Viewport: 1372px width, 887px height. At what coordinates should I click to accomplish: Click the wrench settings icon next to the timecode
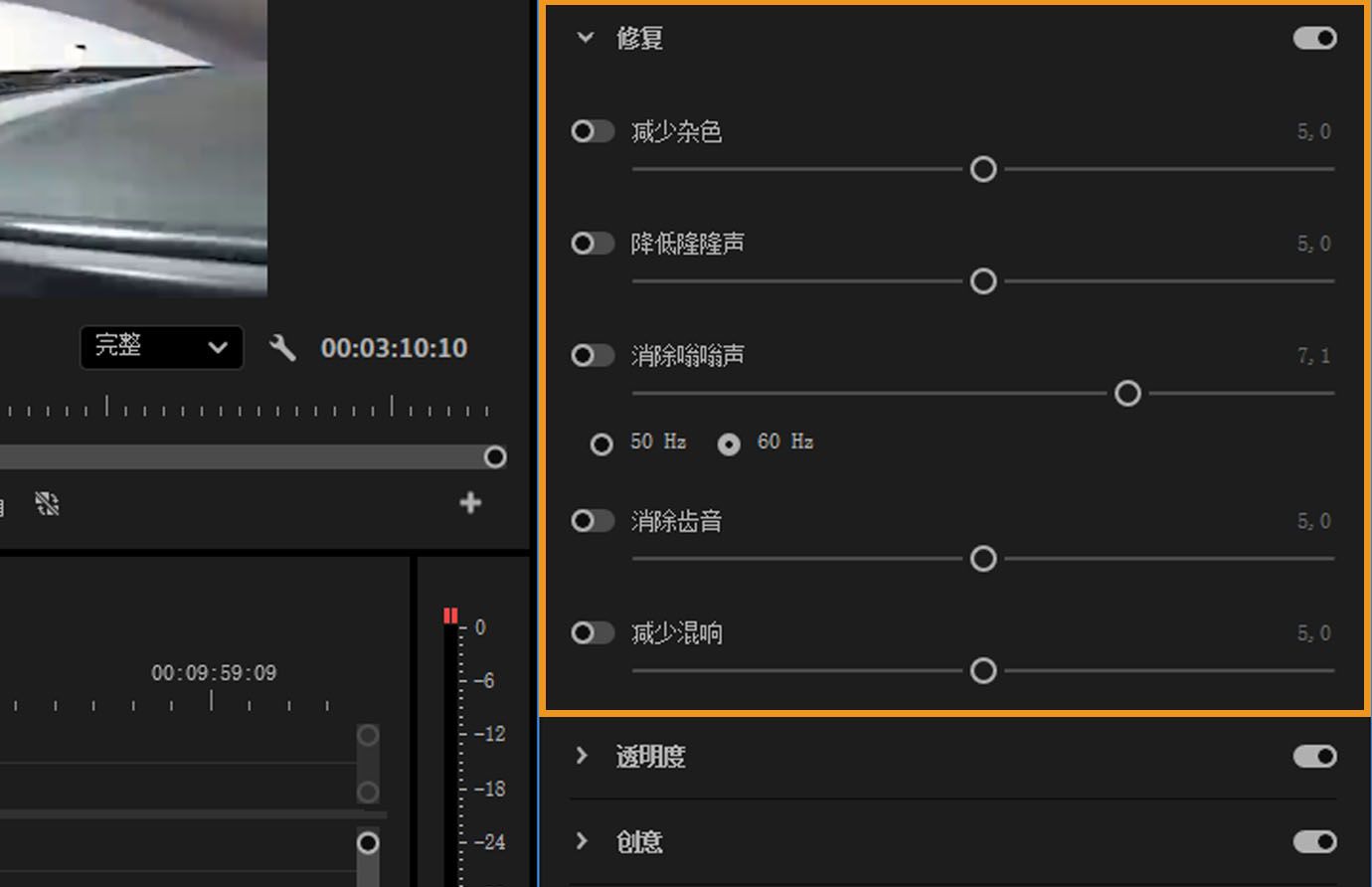pos(282,348)
